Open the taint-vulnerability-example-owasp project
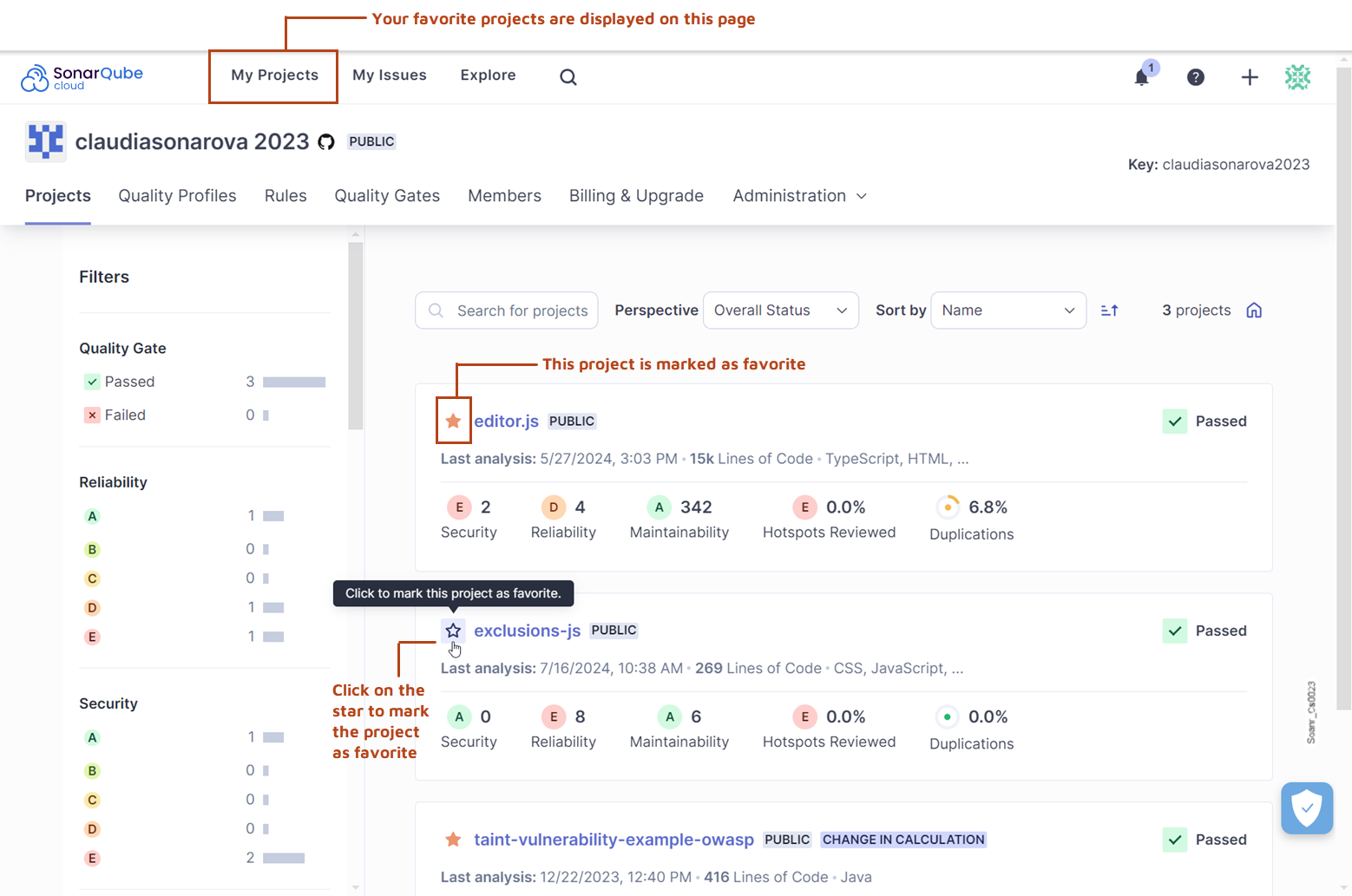This screenshot has height=896, width=1352. click(x=614, y=840)
